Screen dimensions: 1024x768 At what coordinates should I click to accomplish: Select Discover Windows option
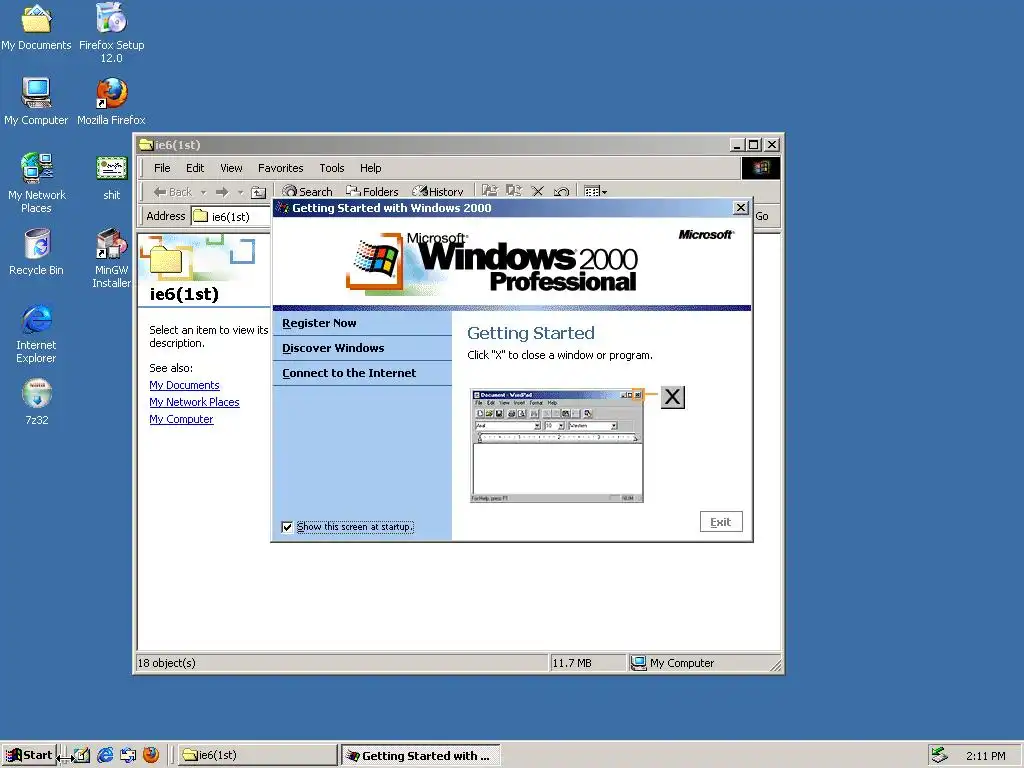click(x=362, y=348)
